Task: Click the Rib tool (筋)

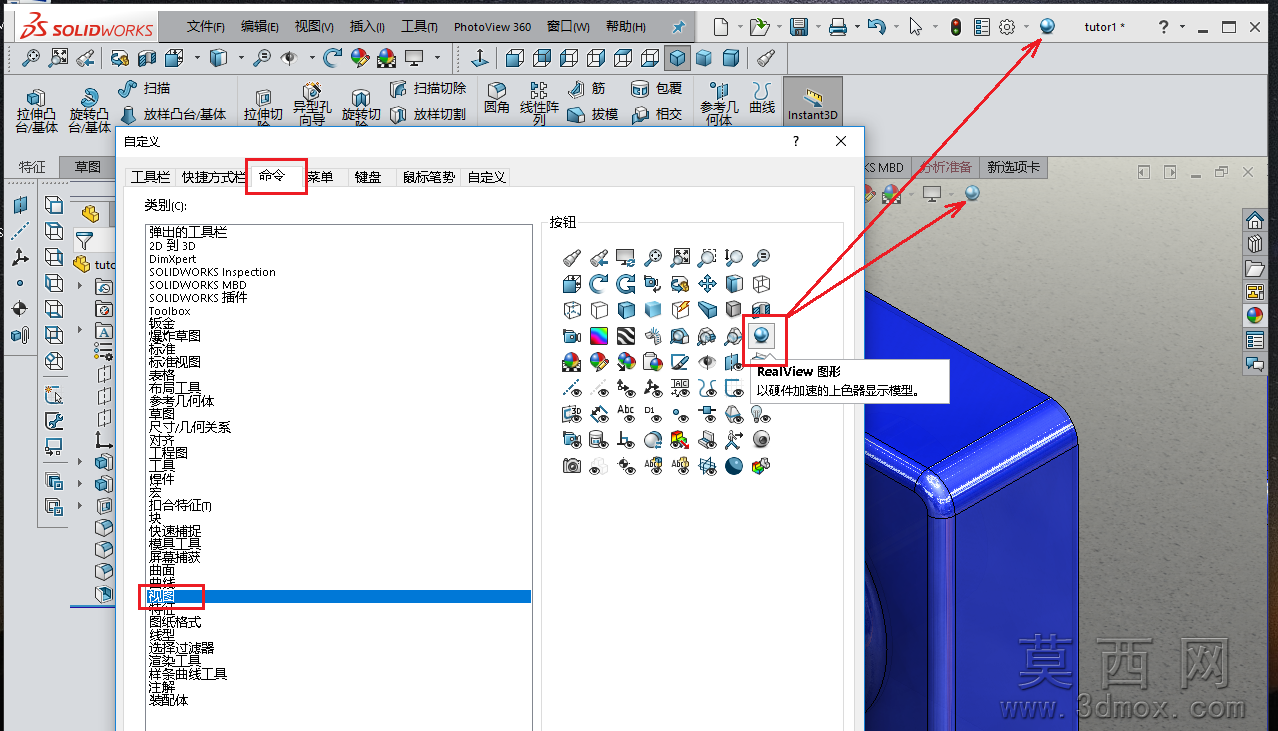Action: (x=588, y=89)
